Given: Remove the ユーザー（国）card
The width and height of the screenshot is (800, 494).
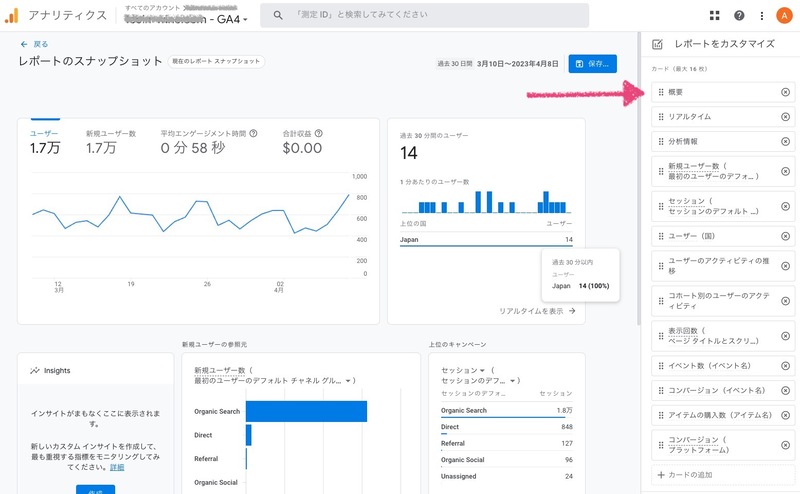Looking at the screenshot, I should coord(786,236).
